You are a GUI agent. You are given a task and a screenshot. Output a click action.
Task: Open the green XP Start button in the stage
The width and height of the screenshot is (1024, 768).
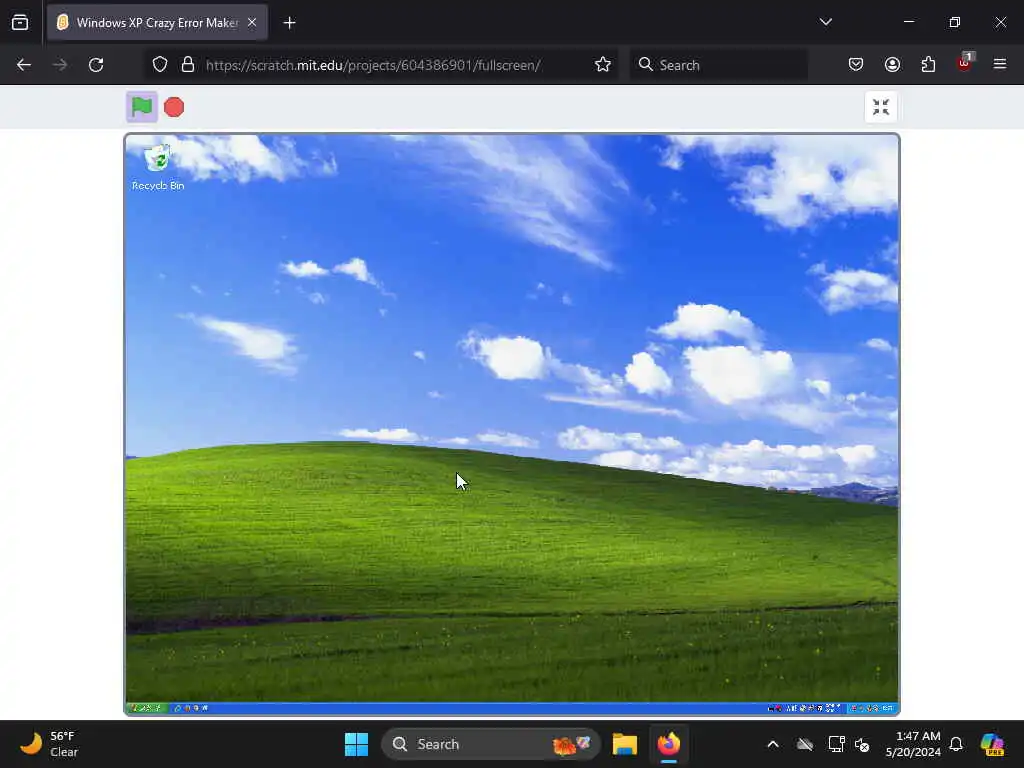[148, 708]
